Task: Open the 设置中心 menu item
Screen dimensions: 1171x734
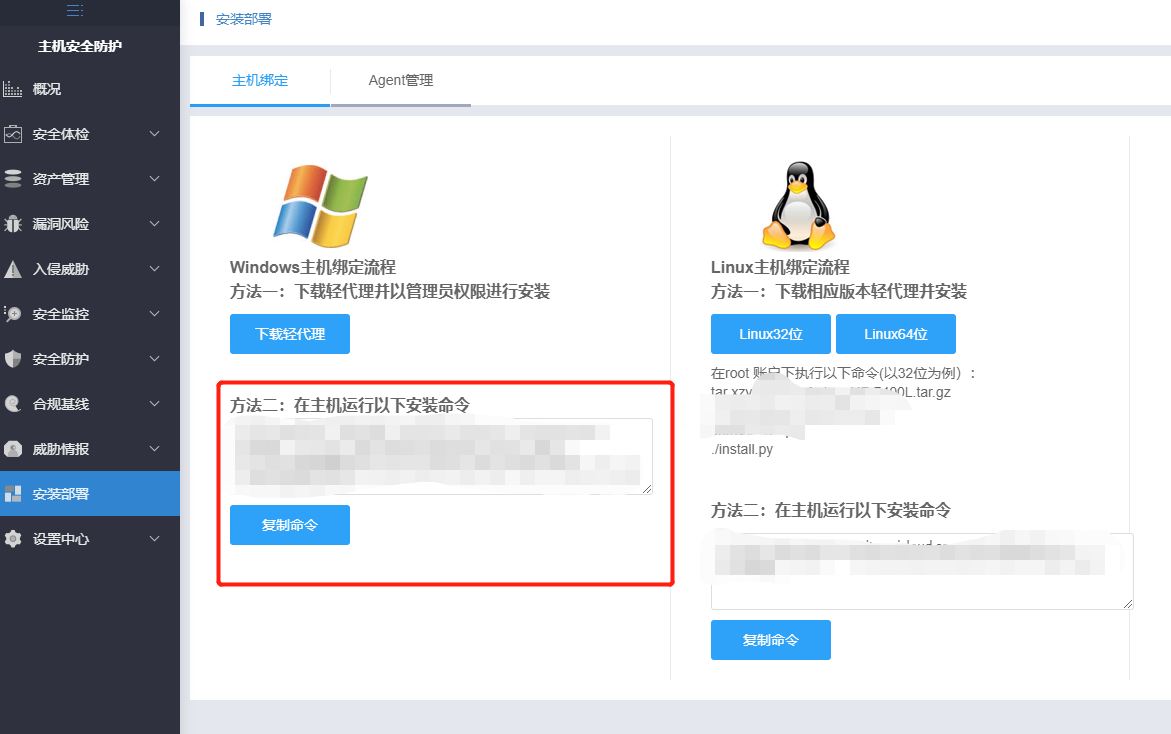Action: coord(90,539)
